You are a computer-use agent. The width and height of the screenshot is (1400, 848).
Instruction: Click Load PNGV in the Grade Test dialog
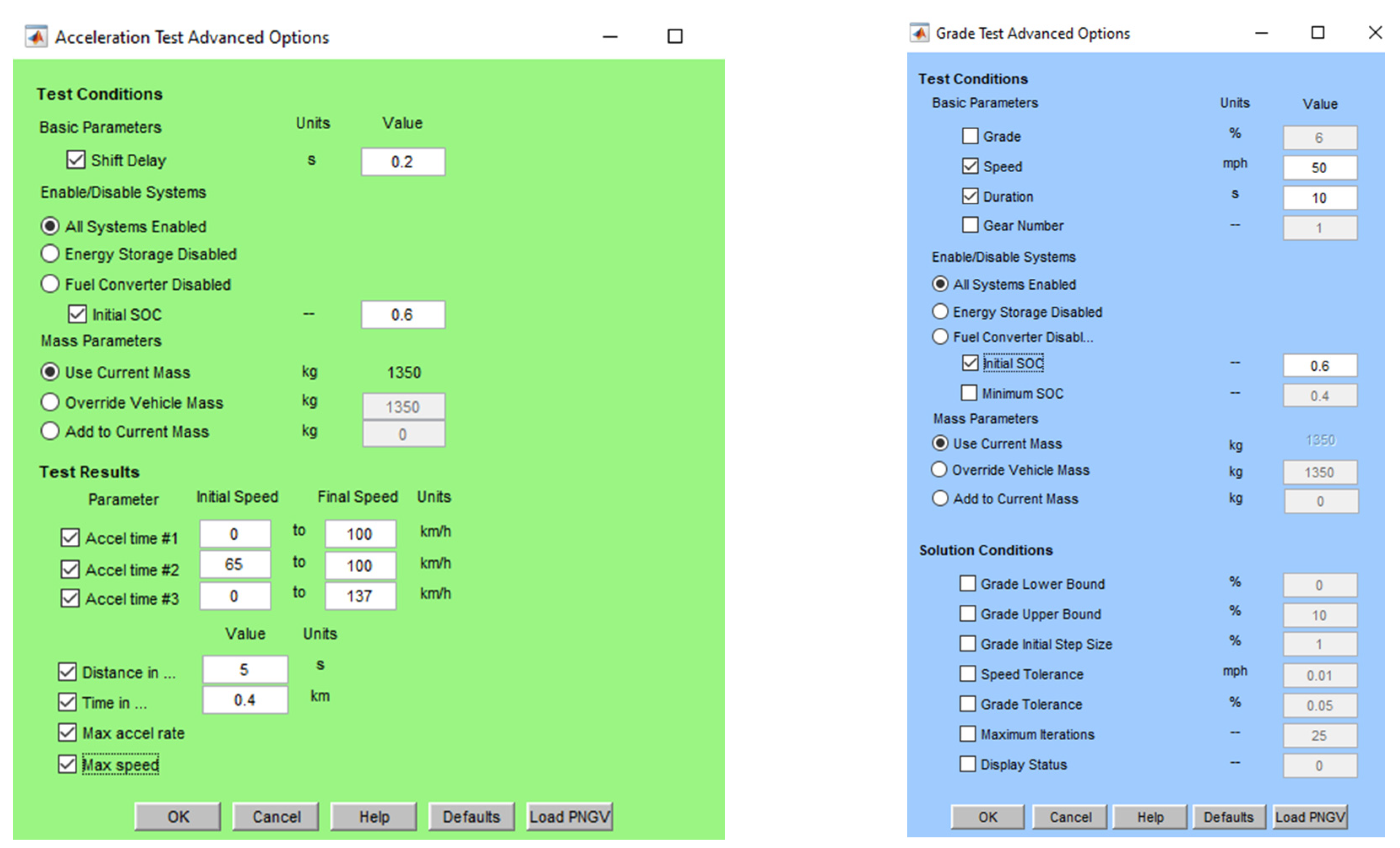click(1310, 817)
